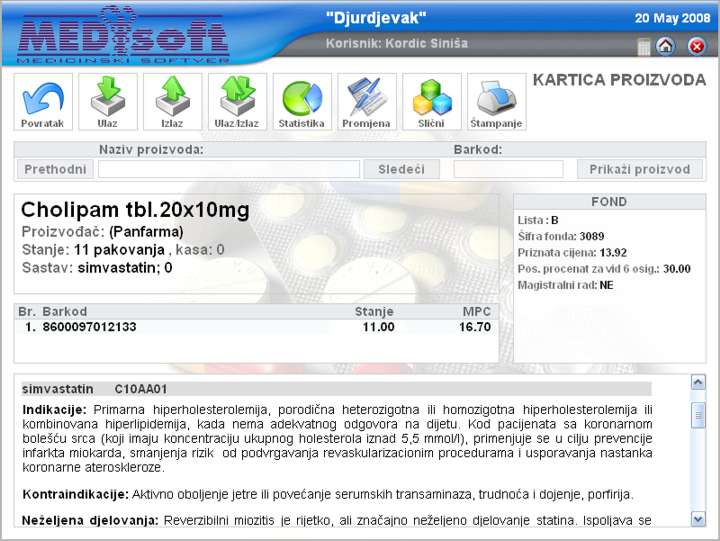Click the Štampanje printer icon
Screen dimensions: 720x541
(496, 101)
